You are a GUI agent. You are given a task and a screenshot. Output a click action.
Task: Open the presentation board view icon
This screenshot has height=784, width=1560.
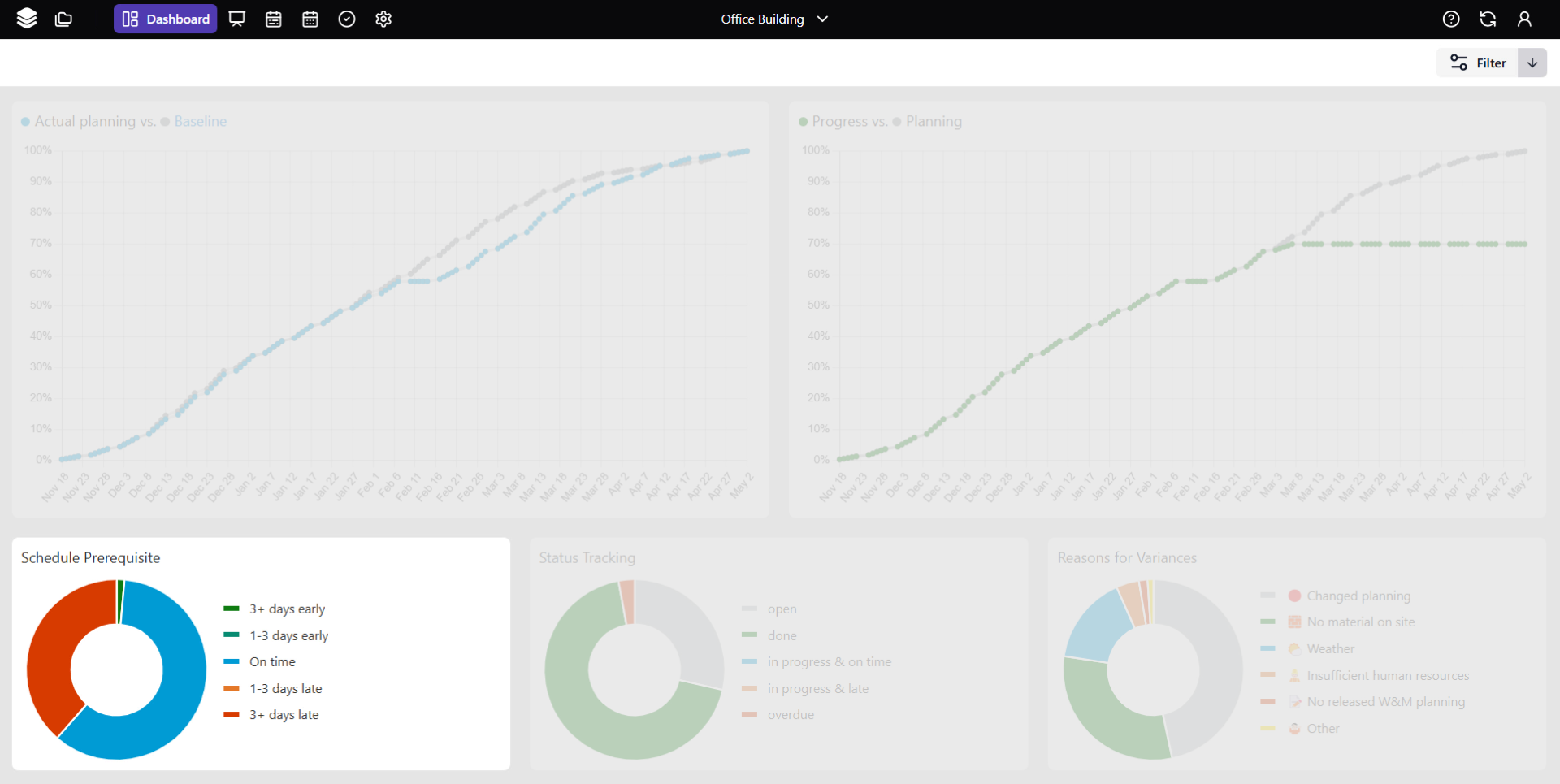237,19
